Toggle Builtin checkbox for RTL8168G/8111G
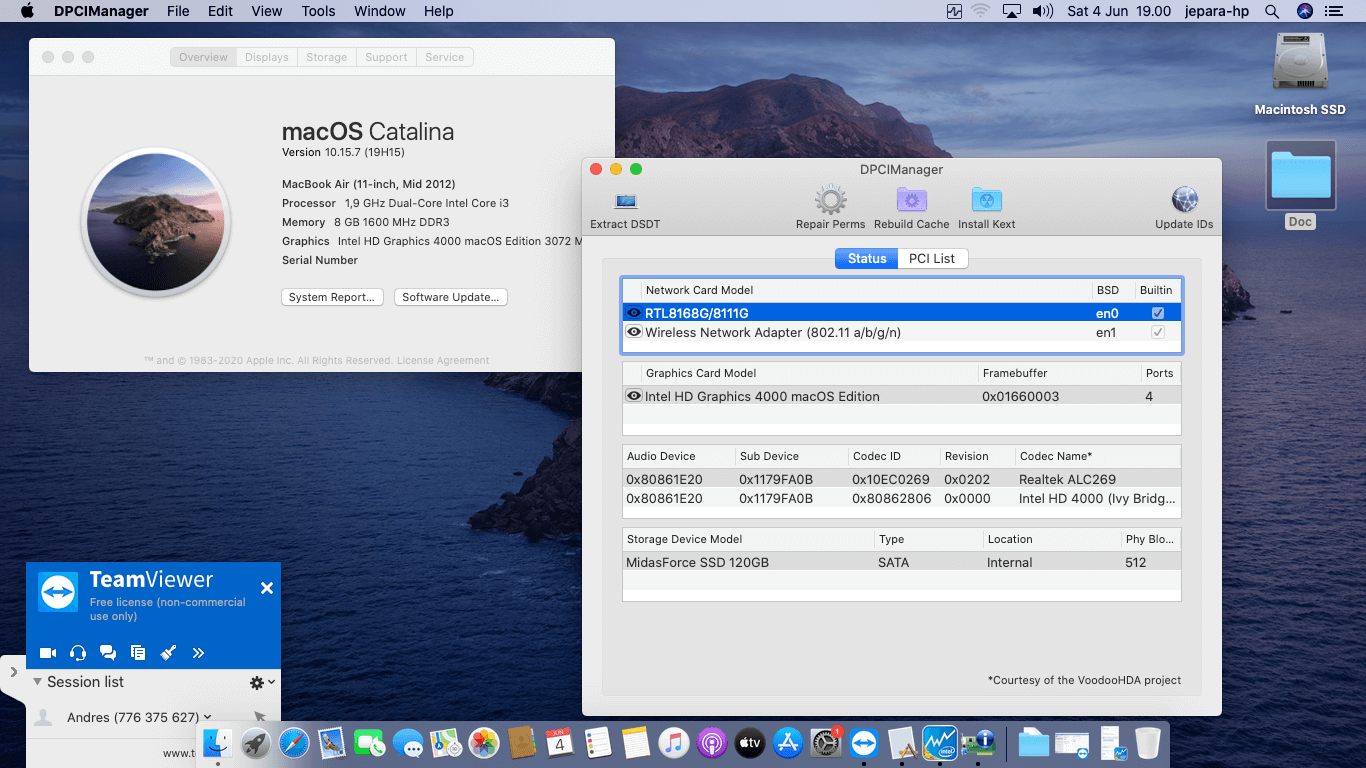 click(1157, 313)
